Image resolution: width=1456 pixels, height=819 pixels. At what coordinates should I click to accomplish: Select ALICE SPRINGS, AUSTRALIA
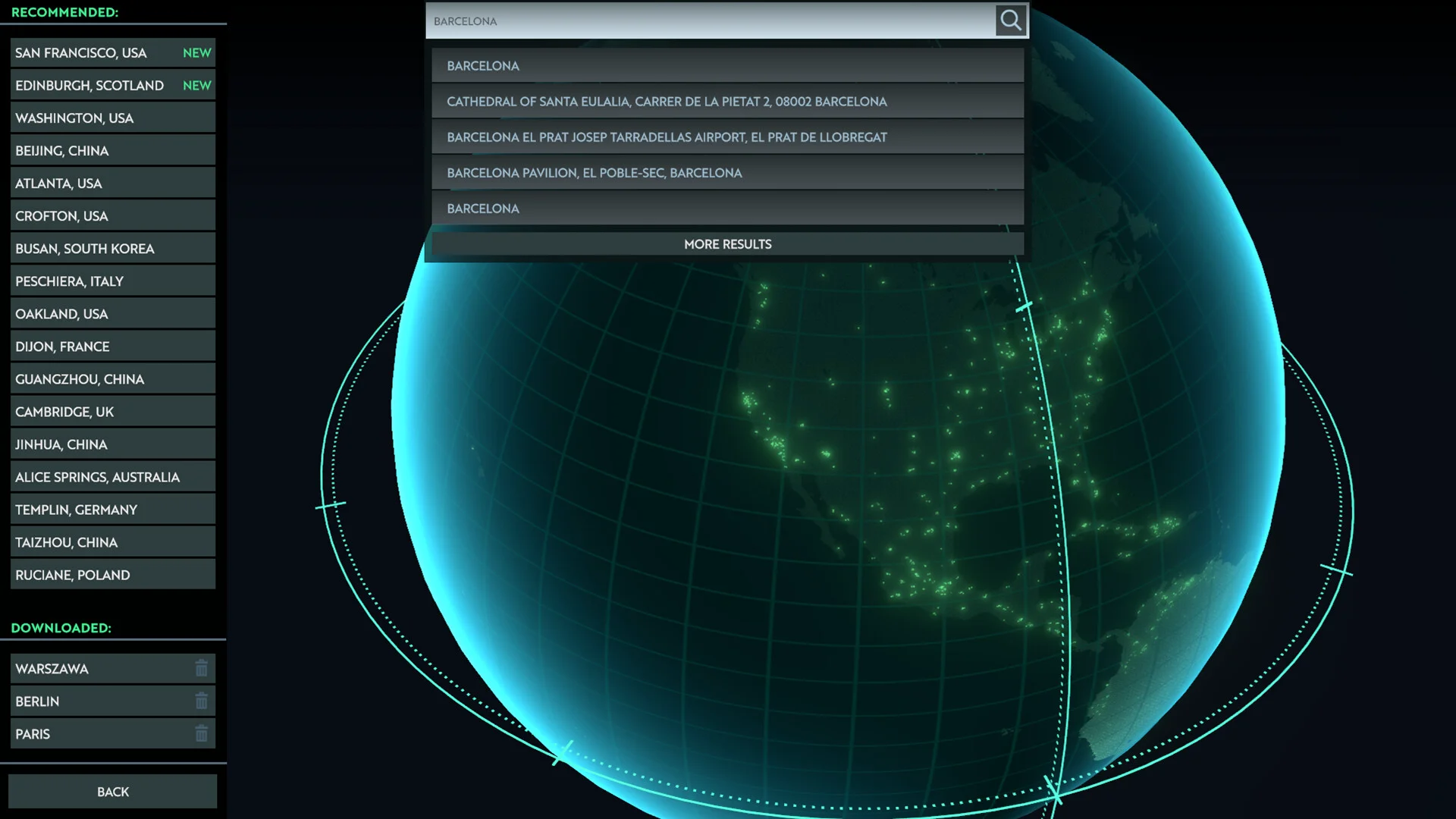[x=97, y=476]
